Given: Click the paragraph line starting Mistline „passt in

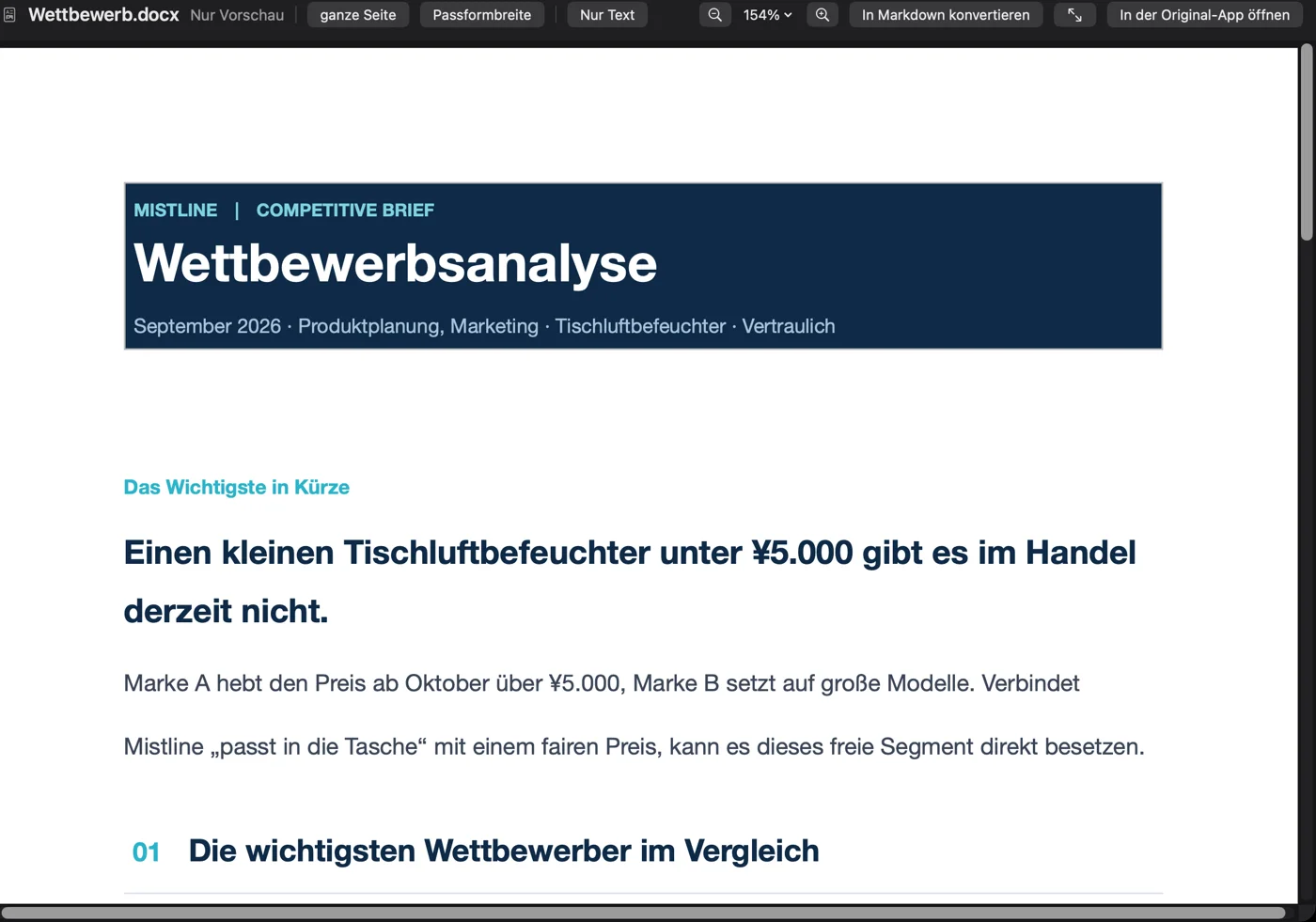Looking at the screenshot, I should coord(634,747).
